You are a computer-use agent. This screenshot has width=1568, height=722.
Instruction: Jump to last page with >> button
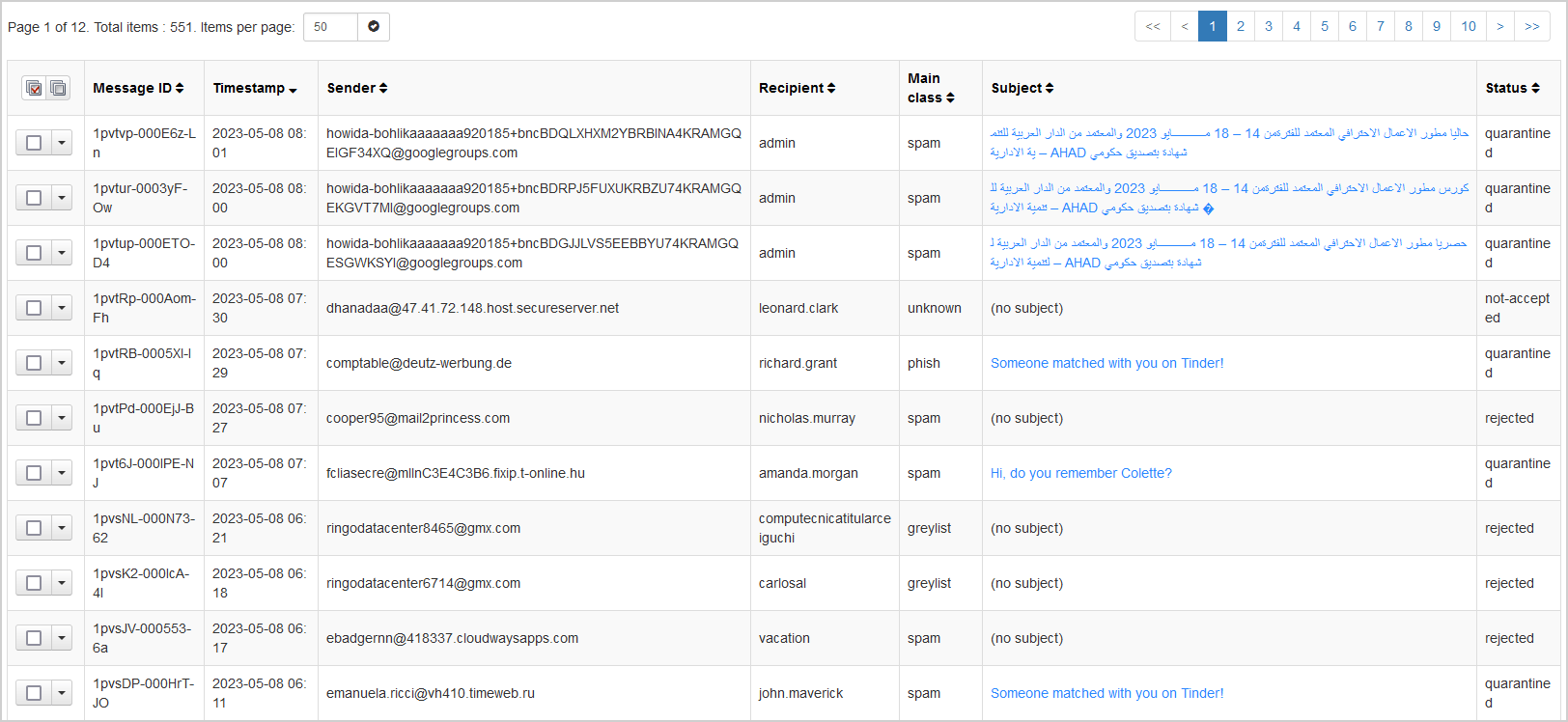click(x=1532, y=26)
